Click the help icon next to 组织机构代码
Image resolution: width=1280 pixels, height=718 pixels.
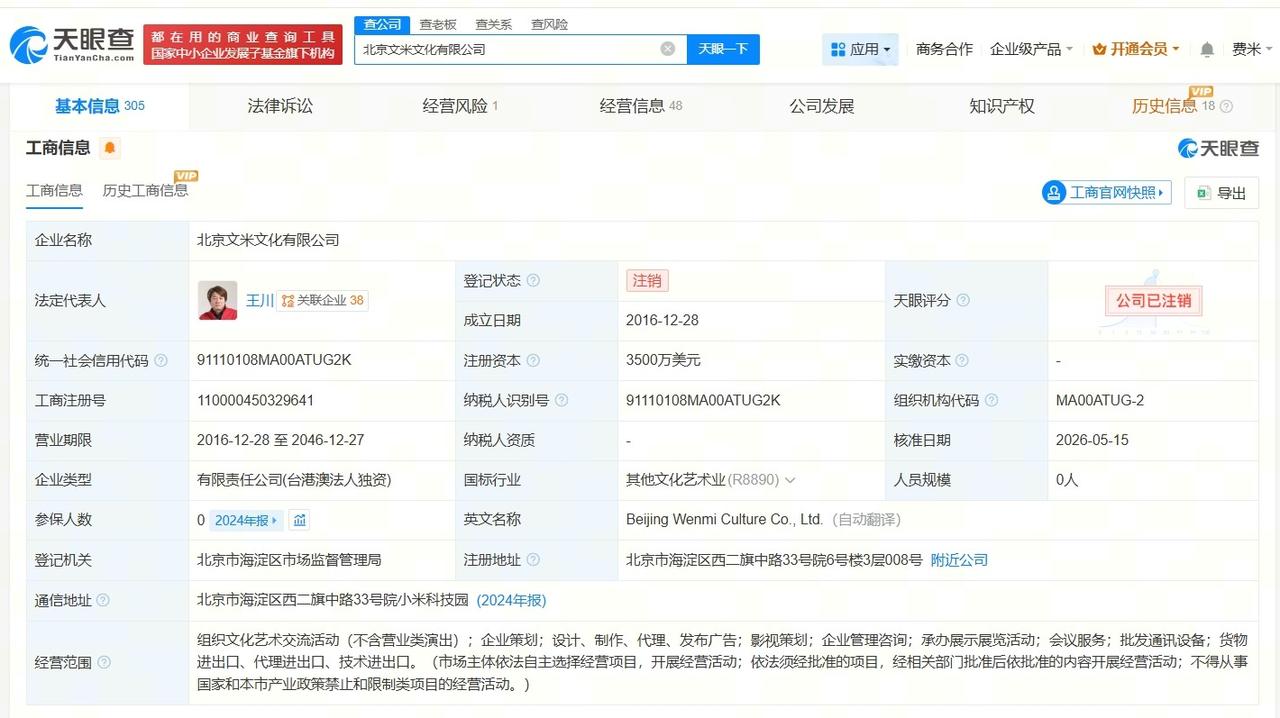pos(991,400)
